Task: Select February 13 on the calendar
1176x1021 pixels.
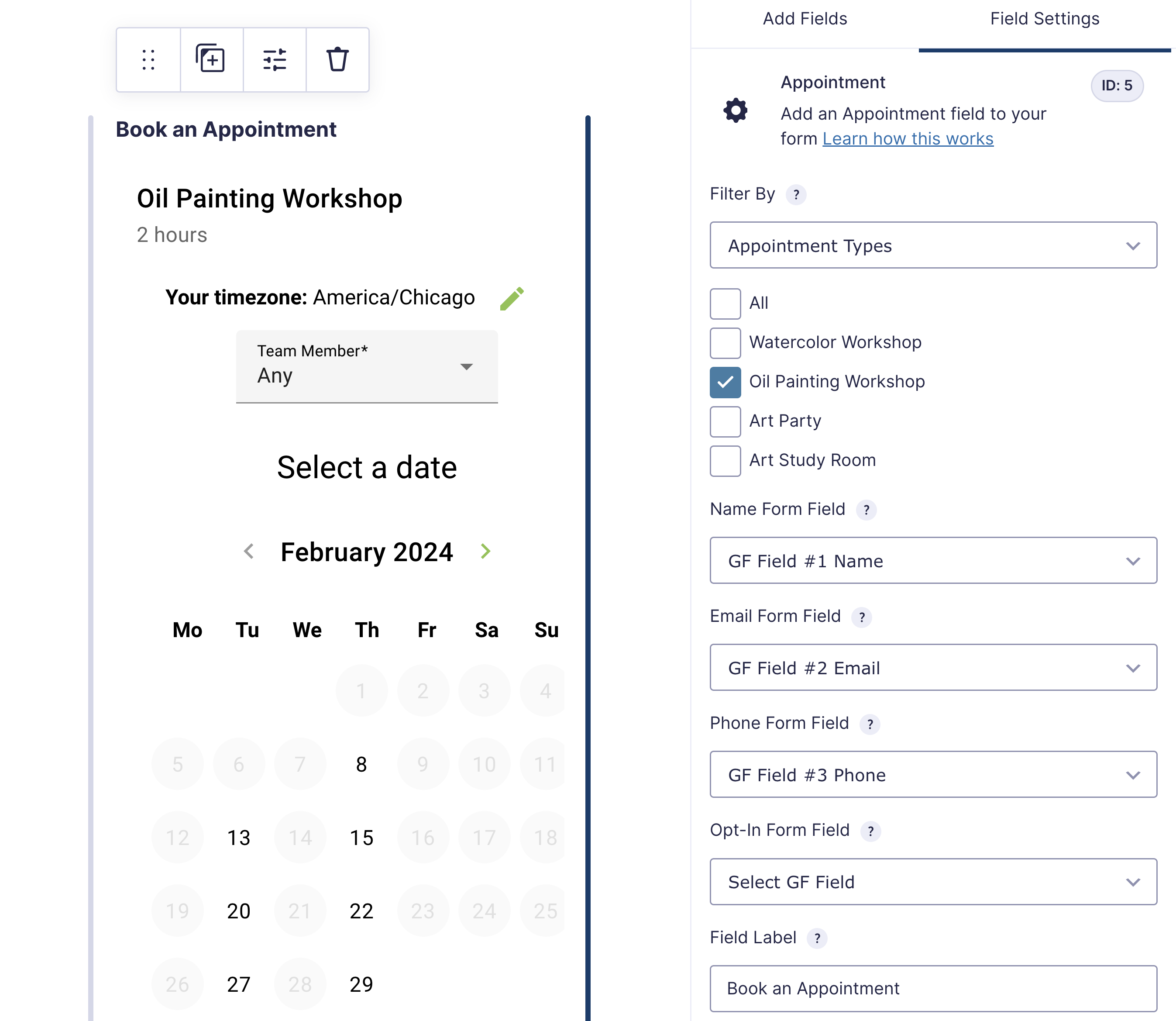Action: [x=239, y=838]
